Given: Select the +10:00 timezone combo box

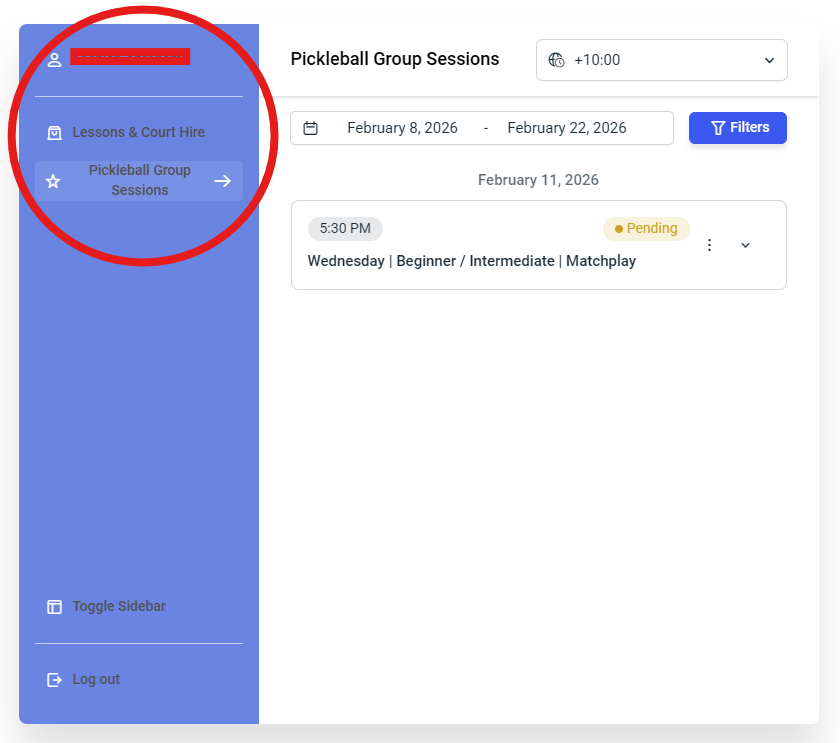Looking at the screenshot, I should click(x=660, y=60).
